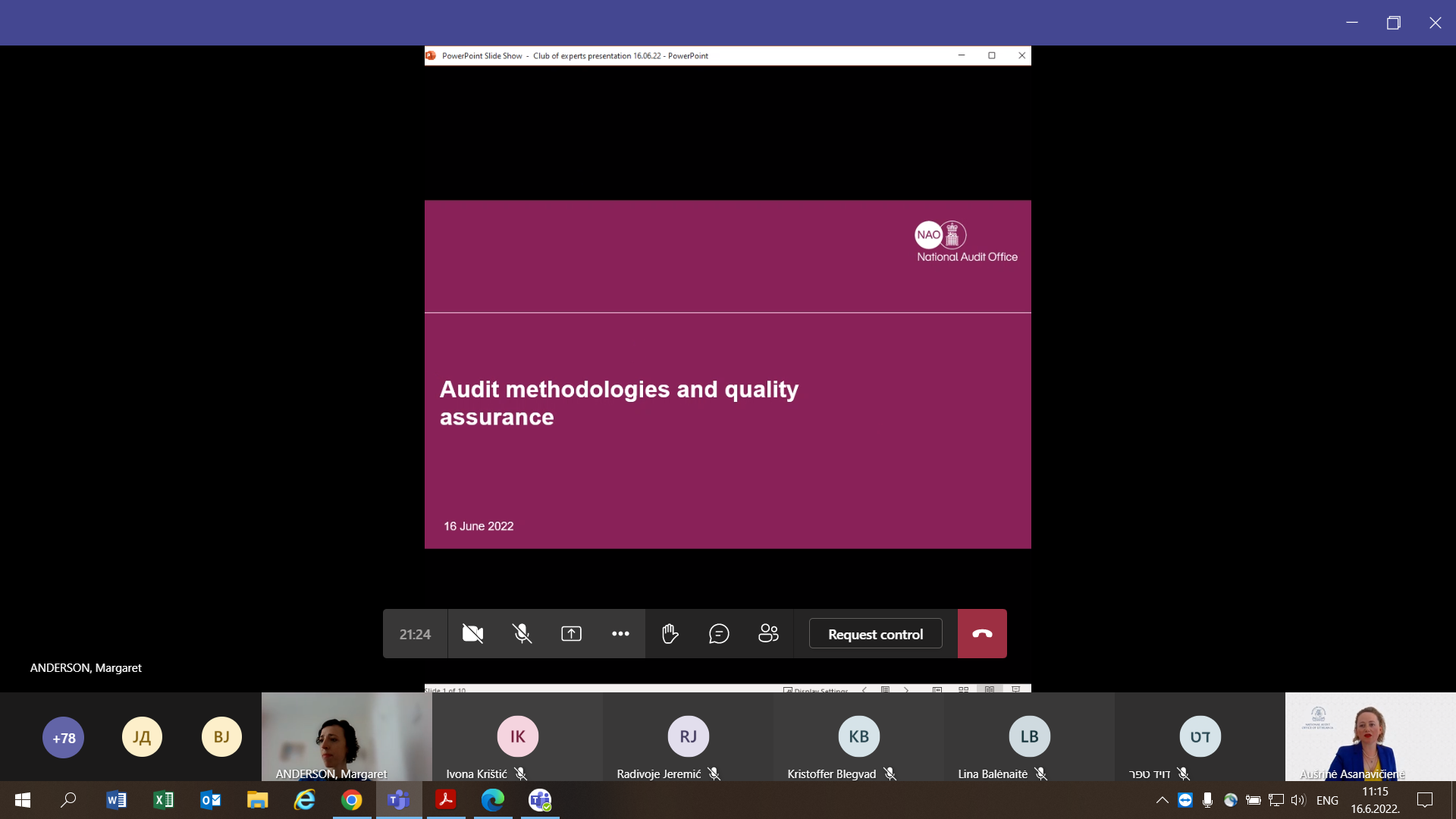Click the PowerPoint icon in shared title bar
The image size is (1456, 819).
click(x=431, y=55)
